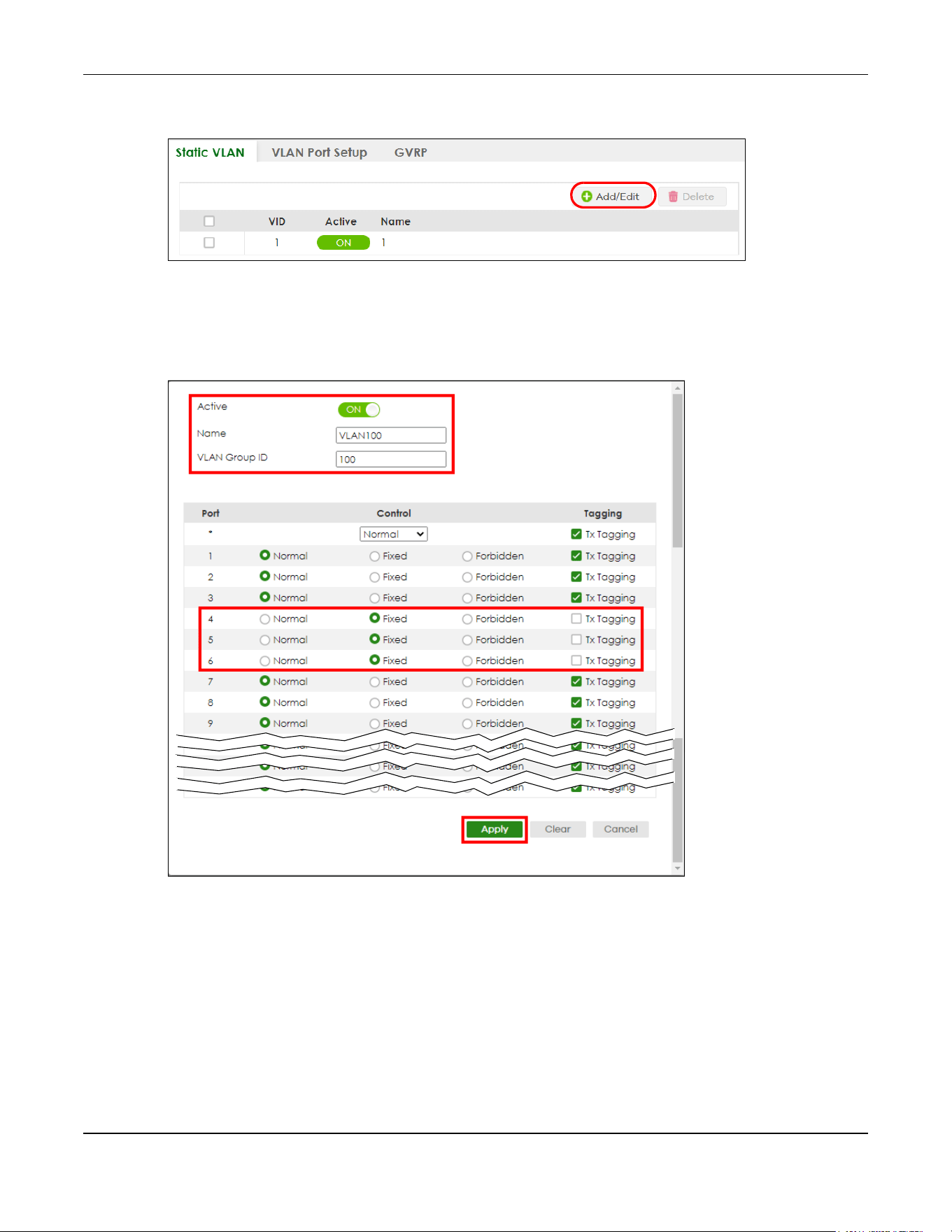Toggle the ON switch for VID 1
Screen dimensions: 952x1232
coord(343,243)
